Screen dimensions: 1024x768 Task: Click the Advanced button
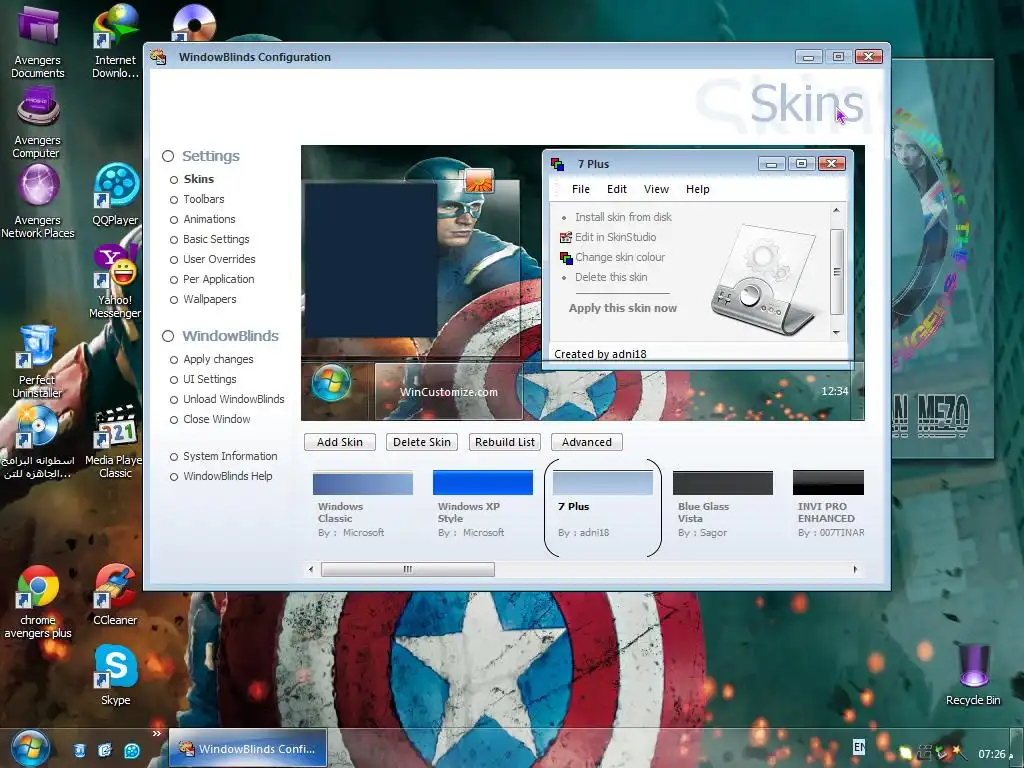586,442
